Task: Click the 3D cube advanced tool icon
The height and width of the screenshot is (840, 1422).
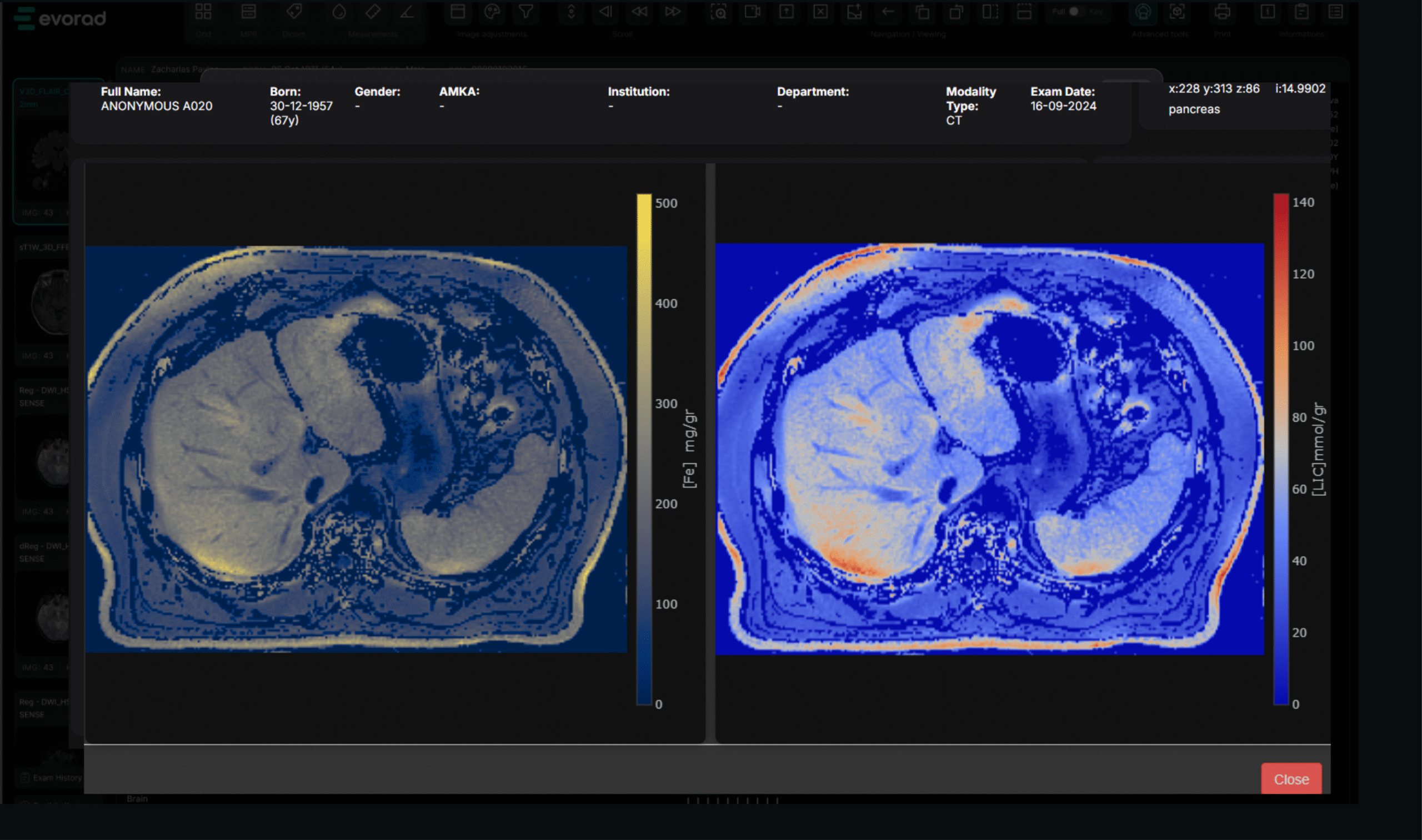Action: [1177, 12]
